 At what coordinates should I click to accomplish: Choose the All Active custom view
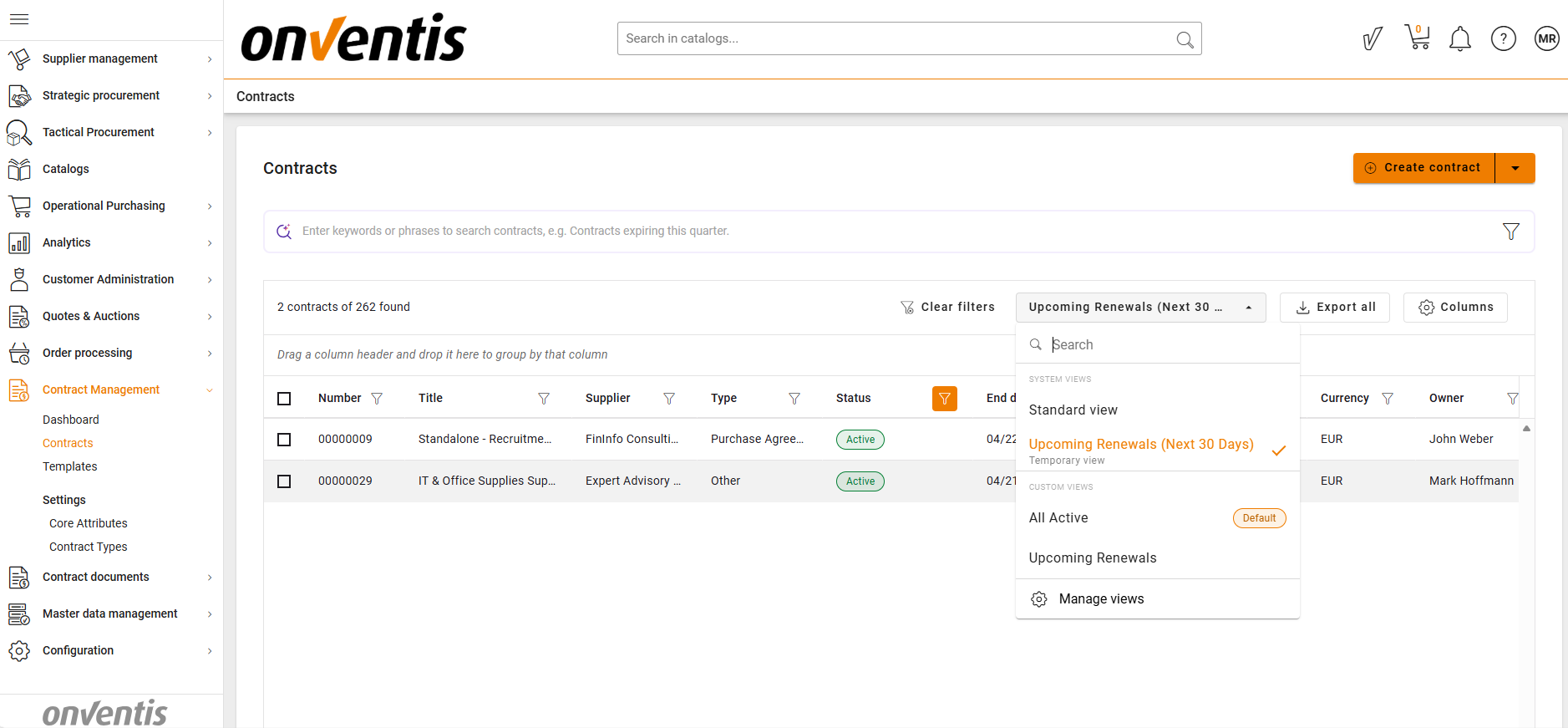coord(1058,518)
